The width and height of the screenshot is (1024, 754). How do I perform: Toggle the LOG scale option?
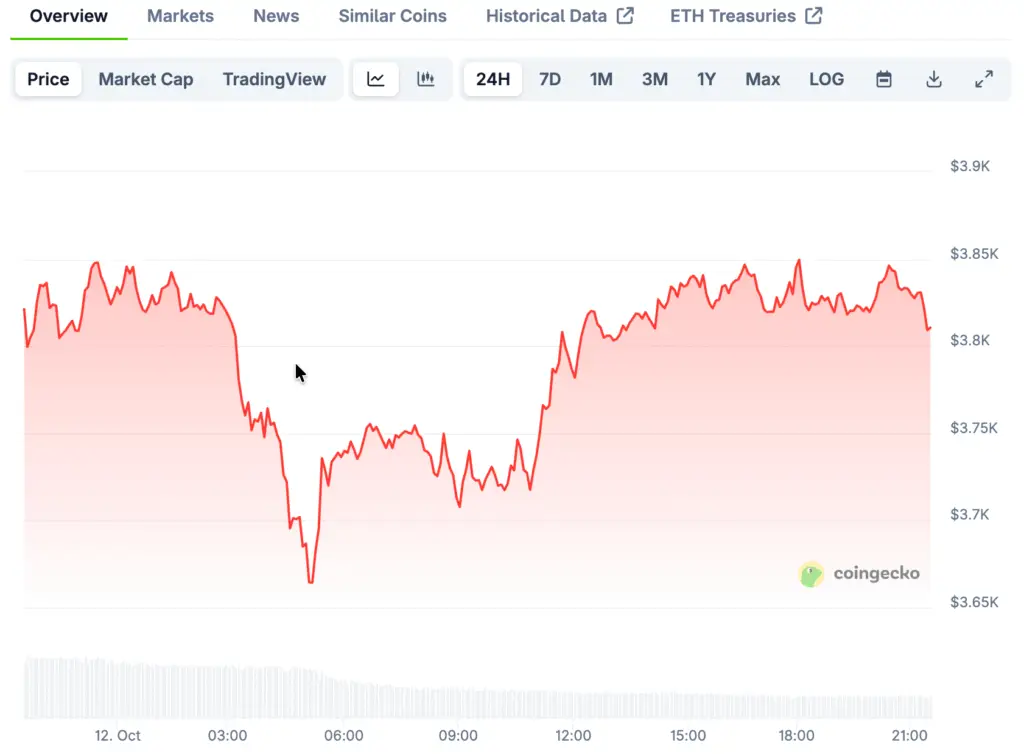[x=826, y=80]
